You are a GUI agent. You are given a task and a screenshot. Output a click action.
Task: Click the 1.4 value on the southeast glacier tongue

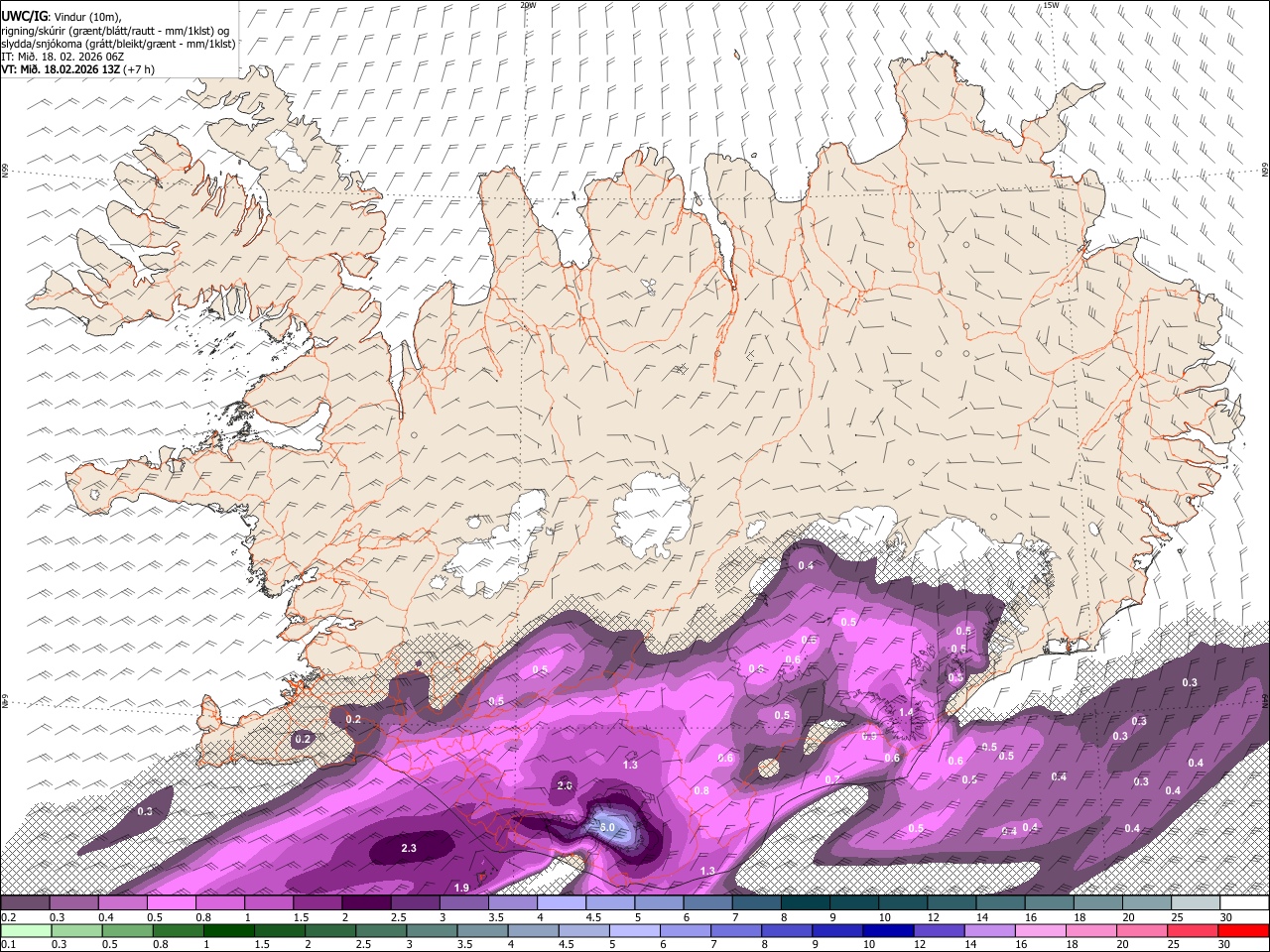click(906, 712)
